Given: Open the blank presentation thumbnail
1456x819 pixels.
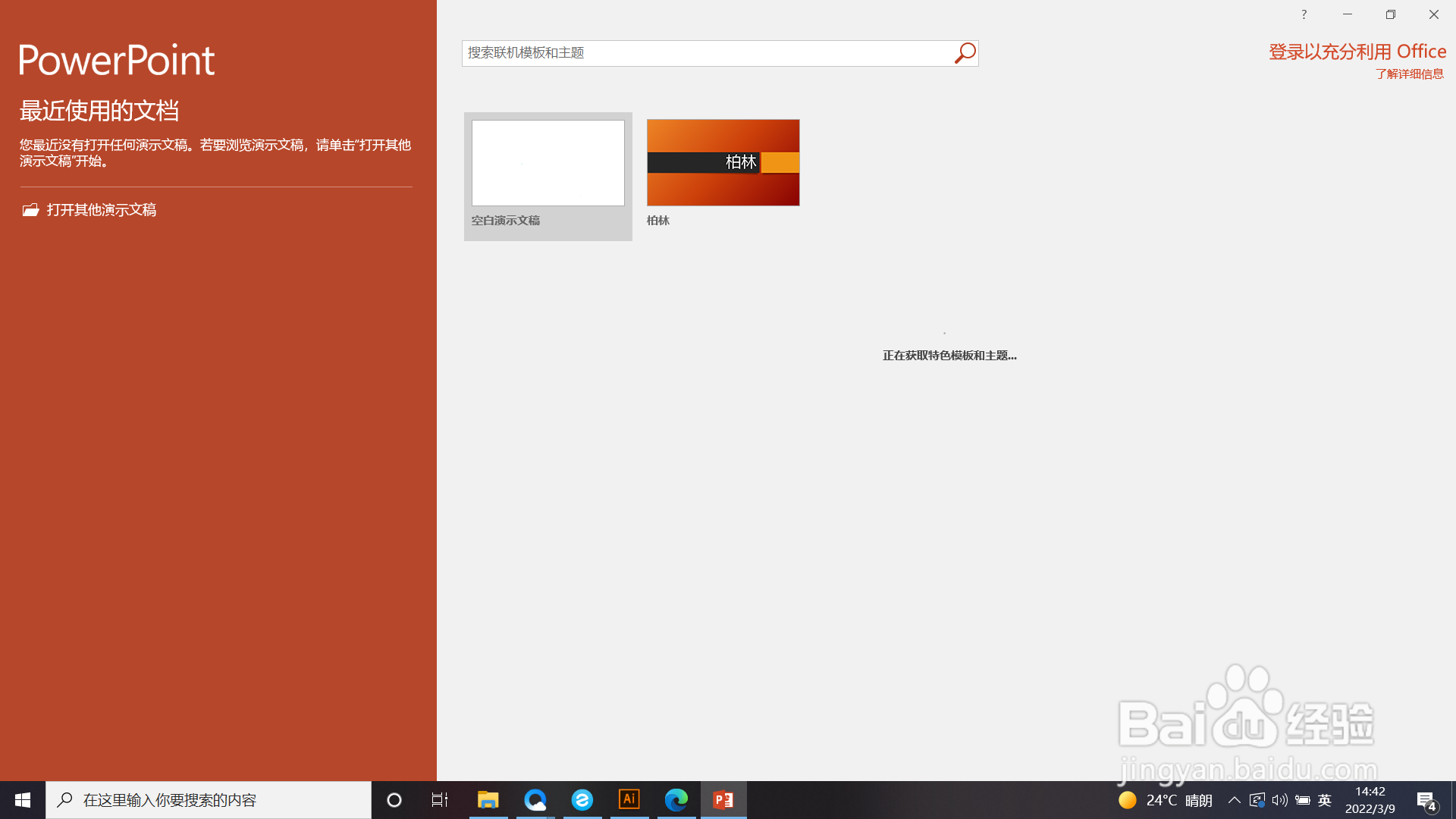Looking at the screenshot, I should 548,163.
